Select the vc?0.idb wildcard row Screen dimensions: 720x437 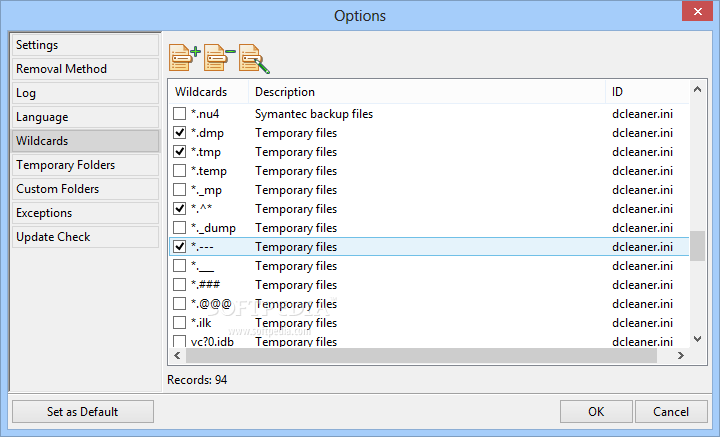point(429,342)
